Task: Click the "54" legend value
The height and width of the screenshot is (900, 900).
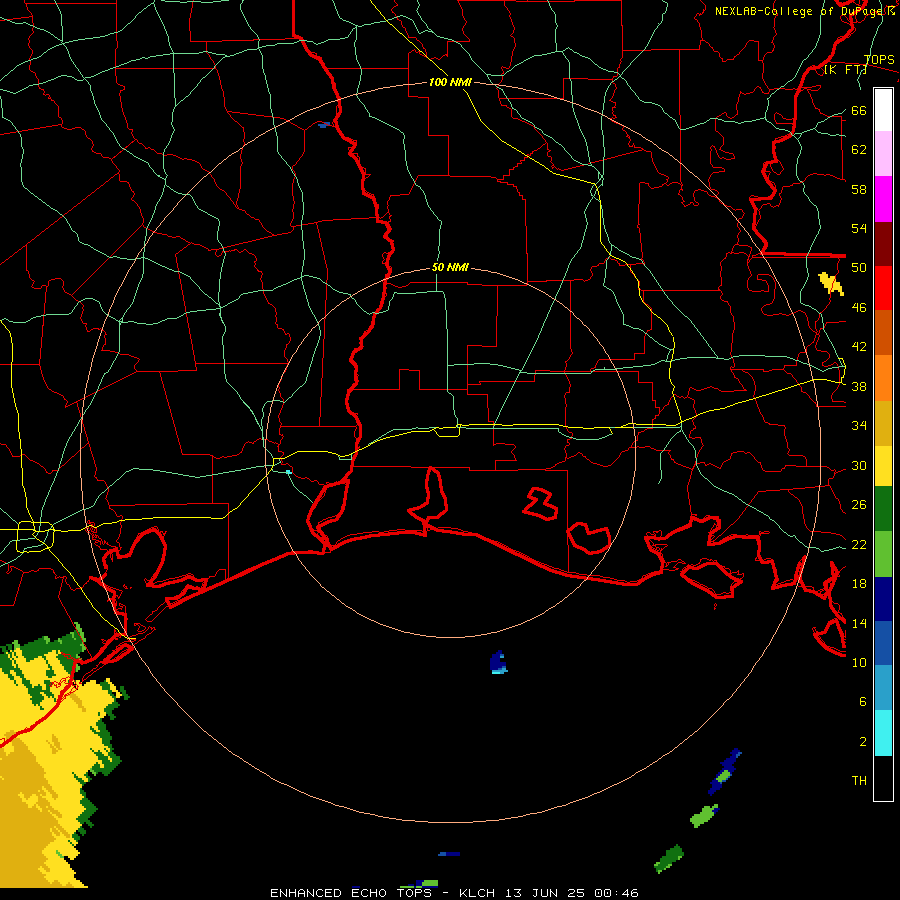Action: click(x=859, y=228)
